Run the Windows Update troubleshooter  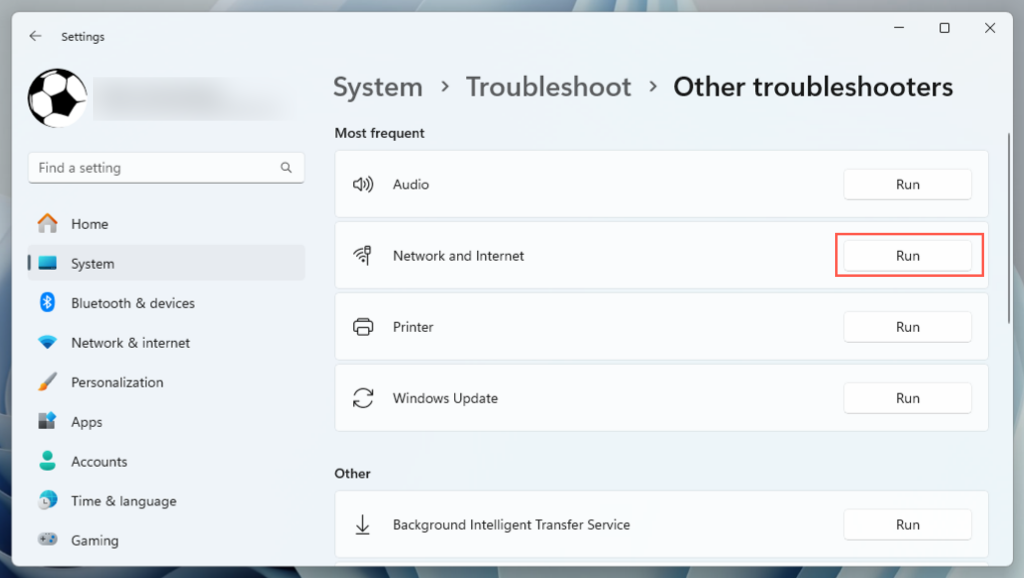pyautogui.click(x=907, y=398)
